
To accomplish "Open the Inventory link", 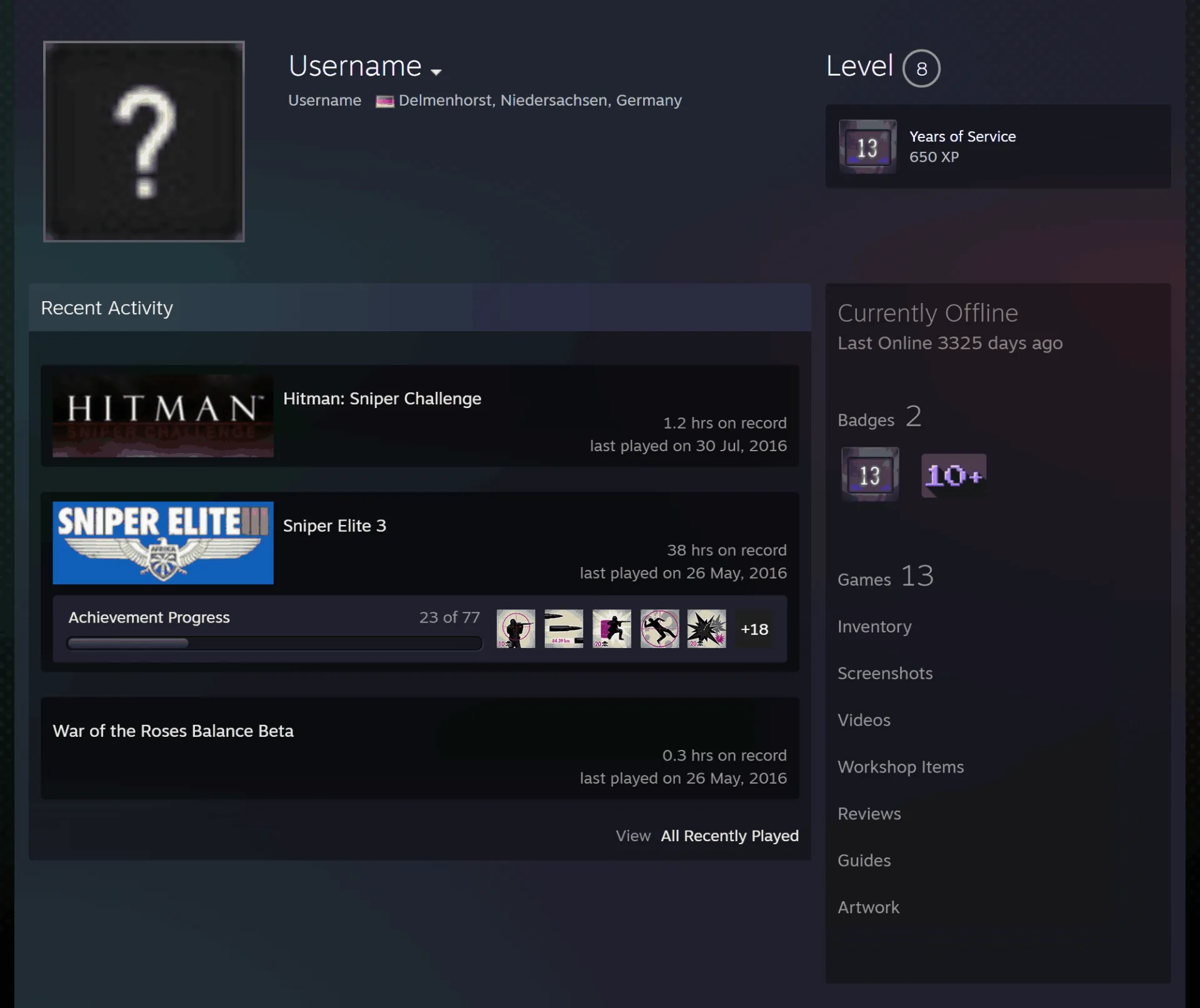I will tap(874, 627).
